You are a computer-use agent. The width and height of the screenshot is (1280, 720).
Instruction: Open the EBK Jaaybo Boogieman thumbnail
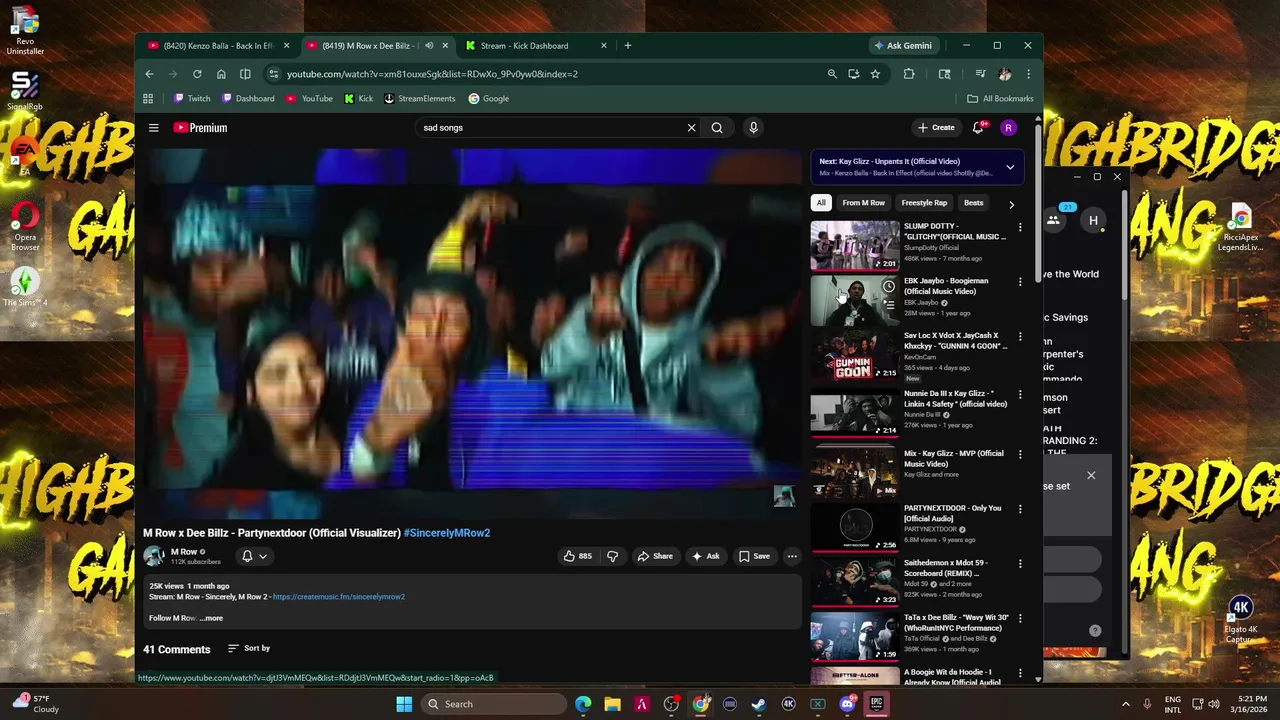coord(855,300)
